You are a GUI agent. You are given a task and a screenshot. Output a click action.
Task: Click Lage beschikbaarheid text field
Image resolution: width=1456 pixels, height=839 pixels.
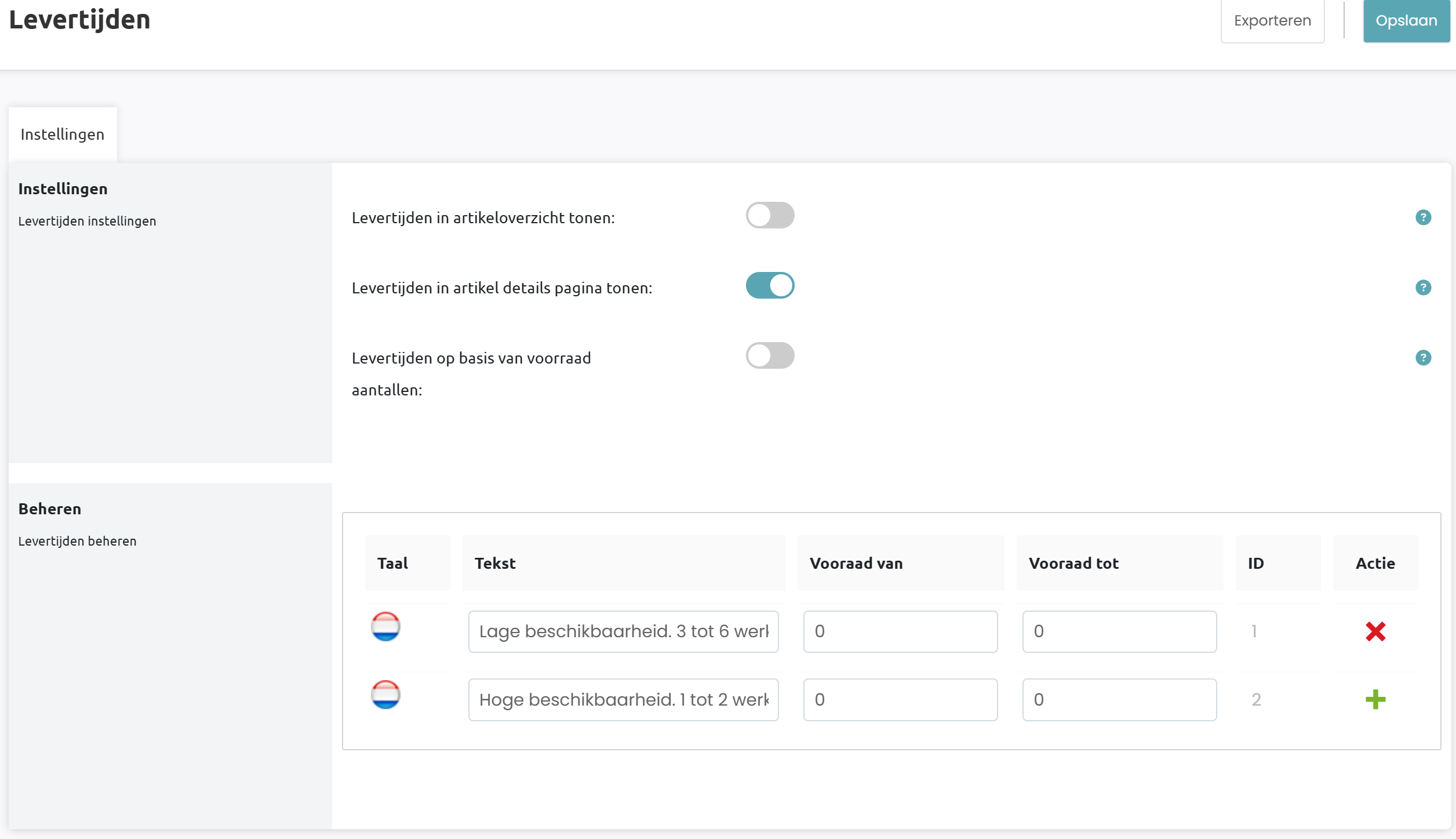[623, 631]
